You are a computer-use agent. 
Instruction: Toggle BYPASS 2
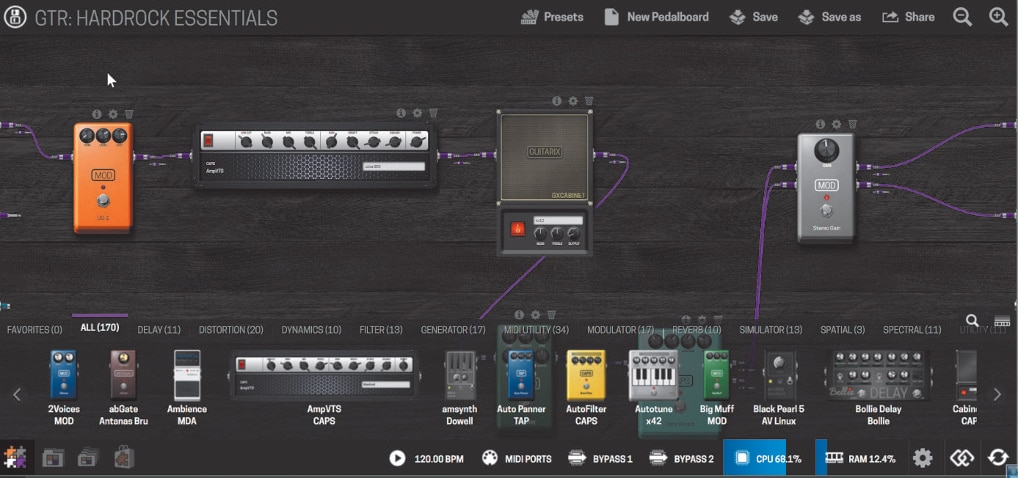pos(681,459)
